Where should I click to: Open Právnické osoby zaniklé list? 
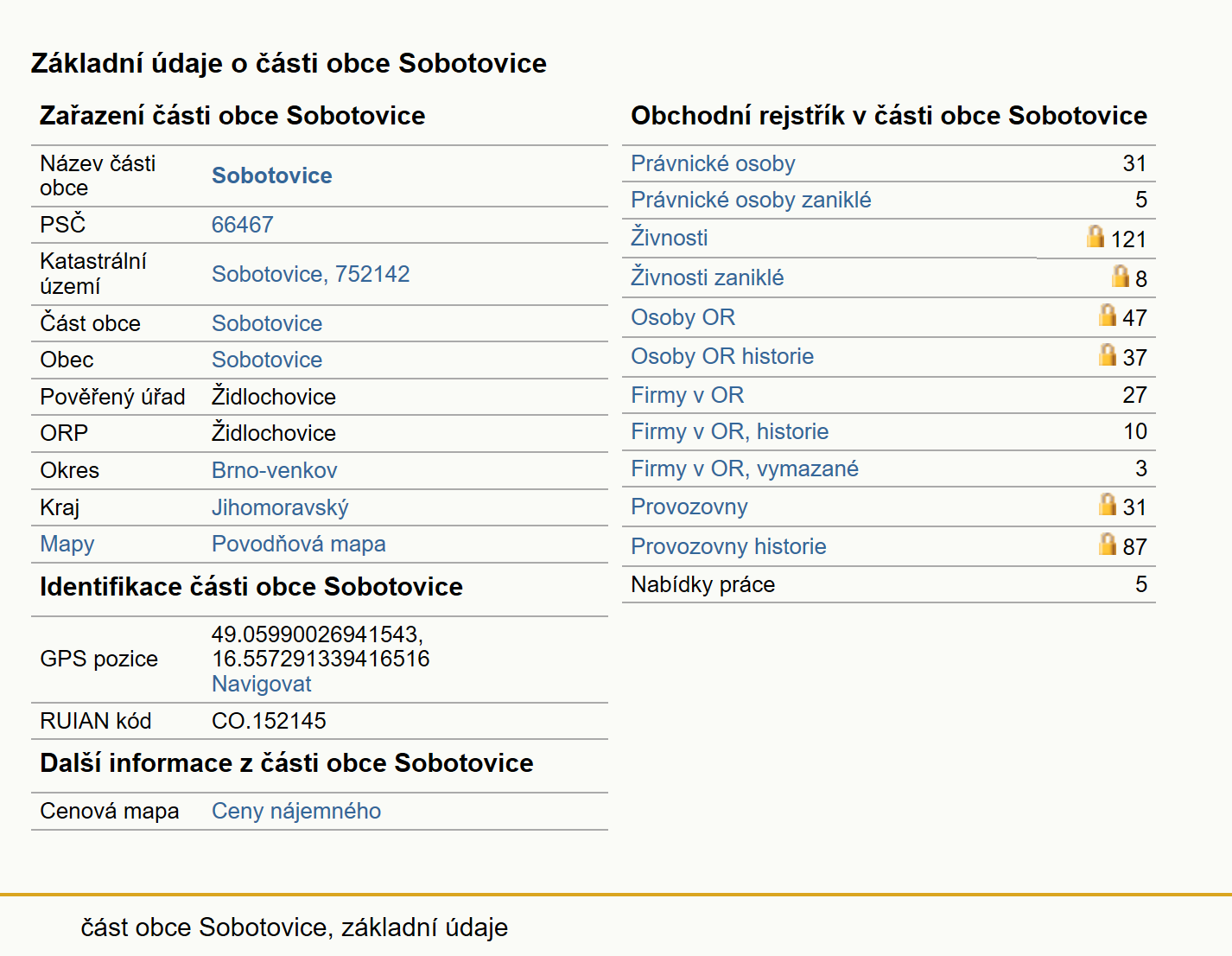click(751, 200)
